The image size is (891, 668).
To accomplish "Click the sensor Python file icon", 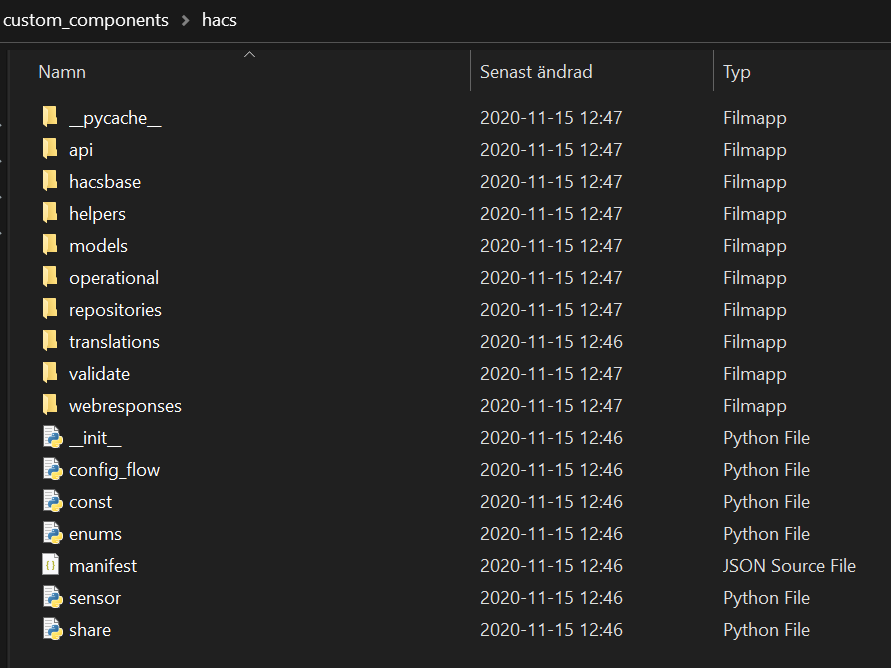I will pyautogui.click(x=52, y=597).
